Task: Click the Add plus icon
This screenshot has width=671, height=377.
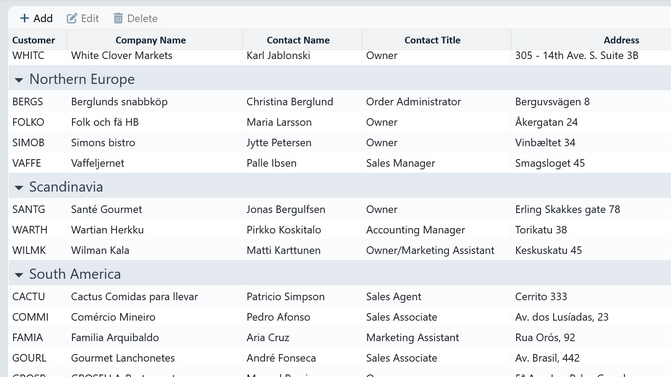Action: point(24,18)
